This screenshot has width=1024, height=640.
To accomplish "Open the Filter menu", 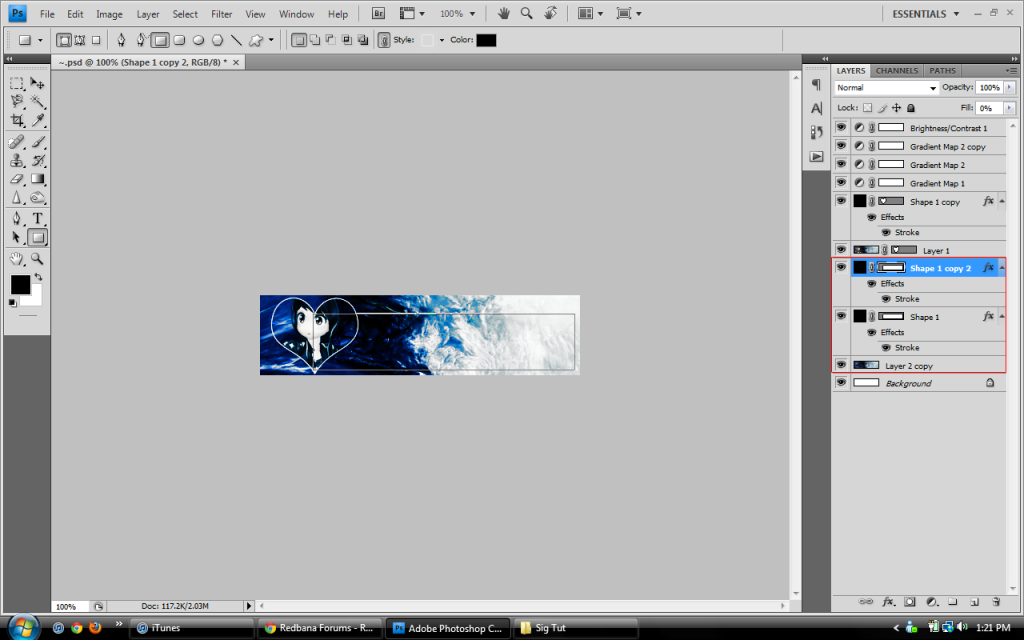I will click(221, 14).
